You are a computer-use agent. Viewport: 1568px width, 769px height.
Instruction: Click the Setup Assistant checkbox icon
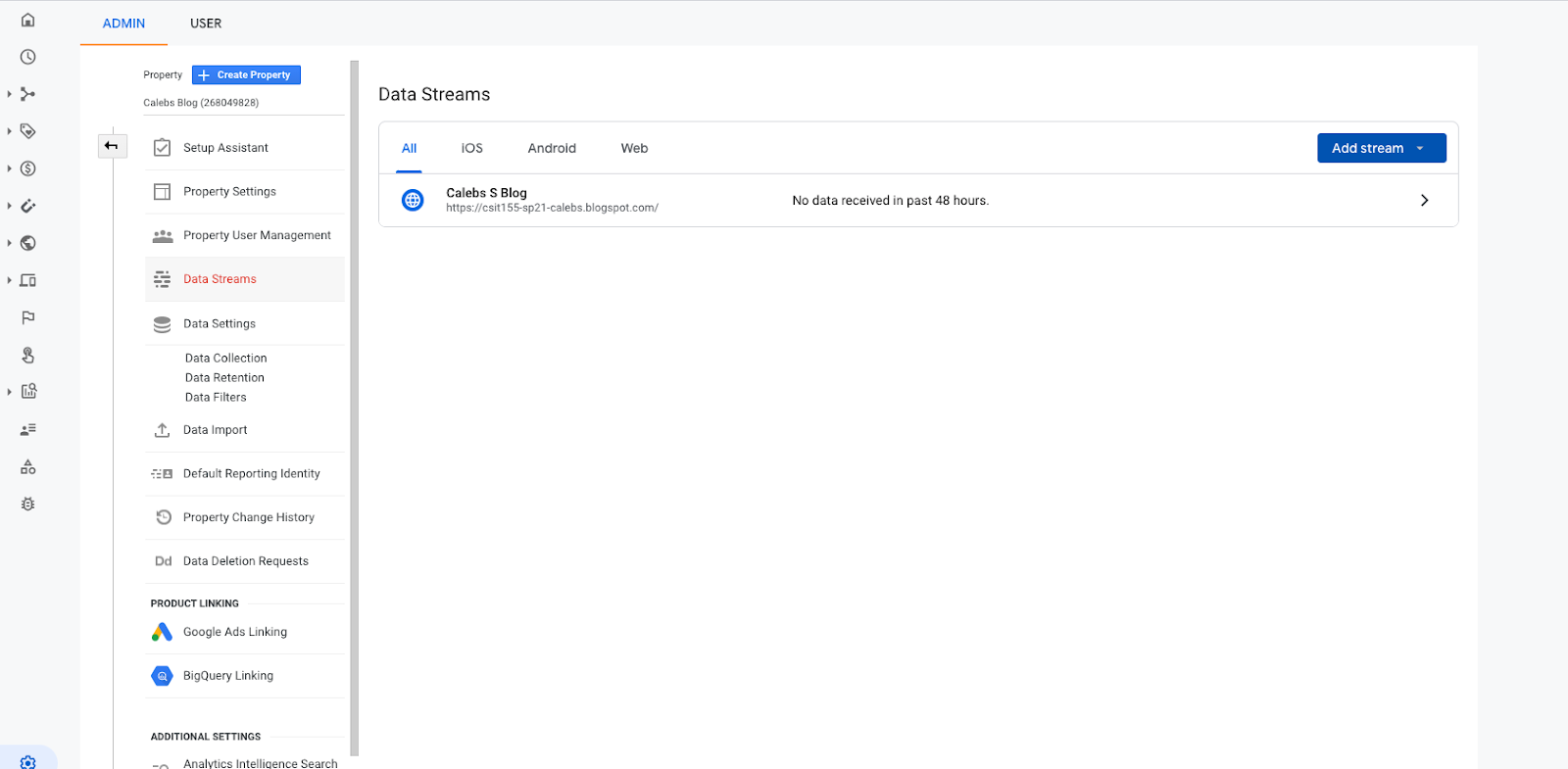[163, 148]
